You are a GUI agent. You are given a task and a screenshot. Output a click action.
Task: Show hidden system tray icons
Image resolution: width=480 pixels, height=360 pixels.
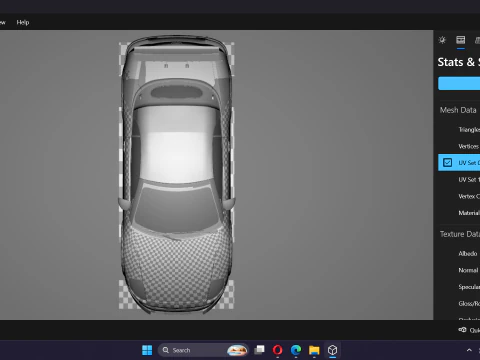click(469, 350)
